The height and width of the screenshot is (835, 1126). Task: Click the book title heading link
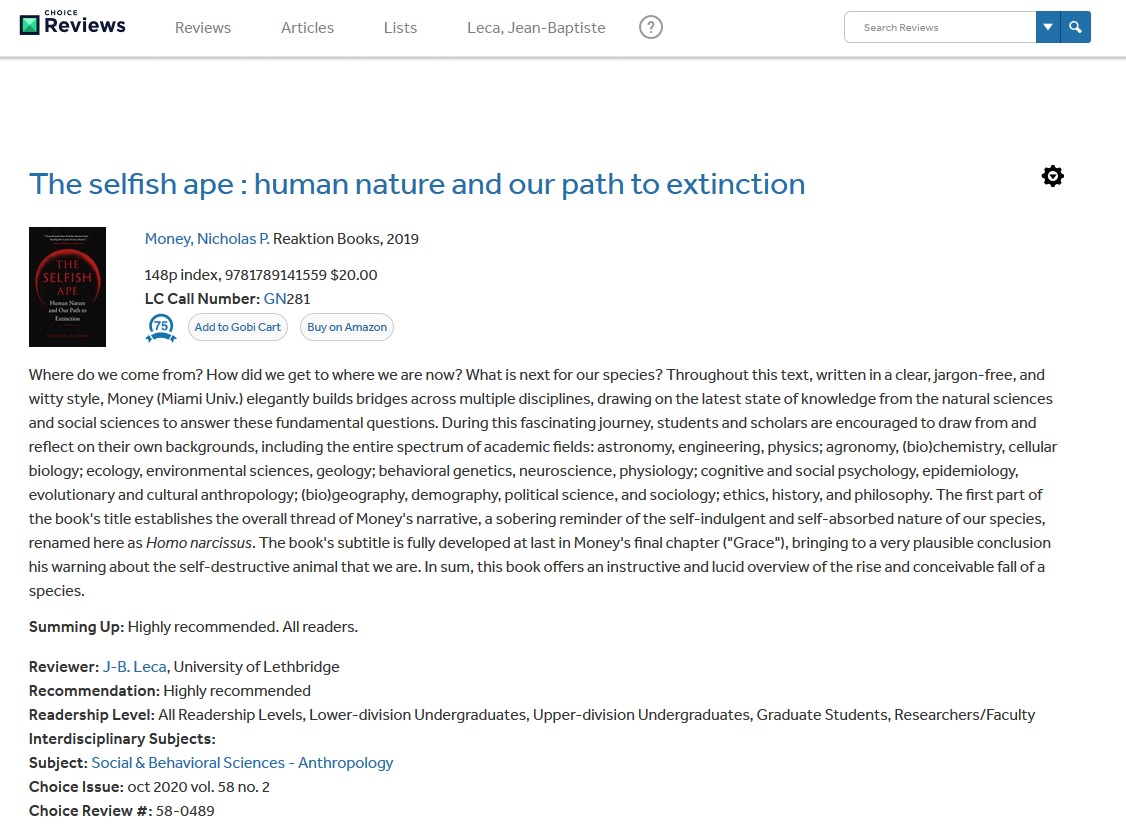pyautogui.click(x=417, y=184)
